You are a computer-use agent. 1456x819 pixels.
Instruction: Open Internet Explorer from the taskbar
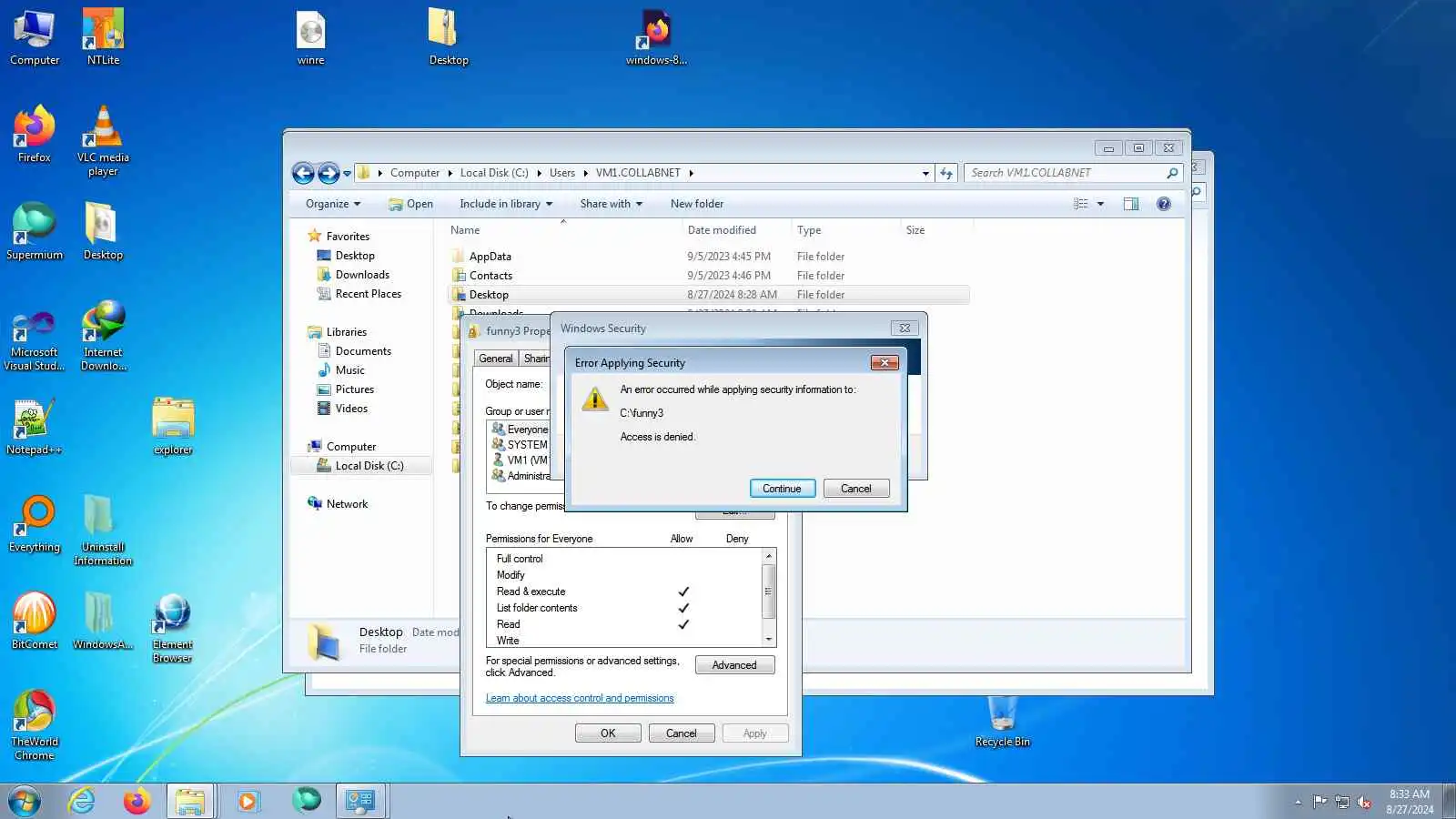82,801
